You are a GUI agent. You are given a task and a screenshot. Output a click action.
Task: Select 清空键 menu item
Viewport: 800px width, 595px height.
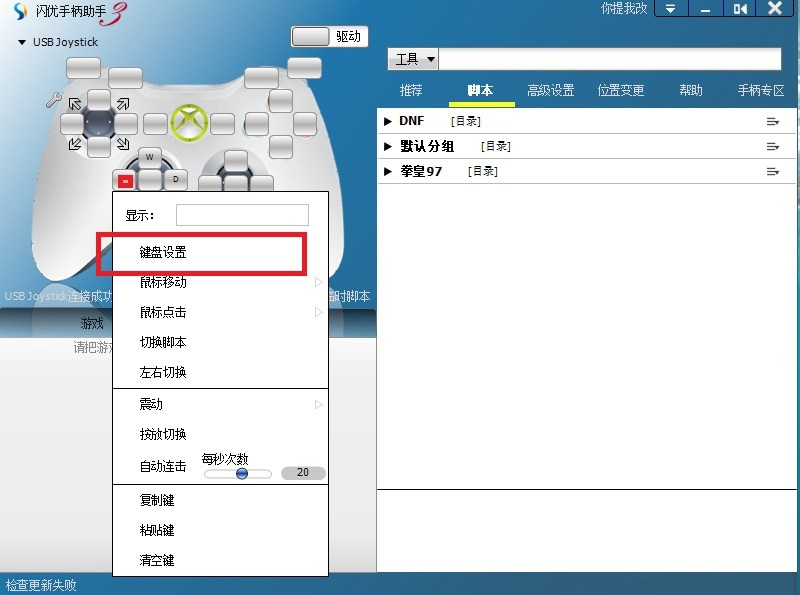click(x=157, y=560)
